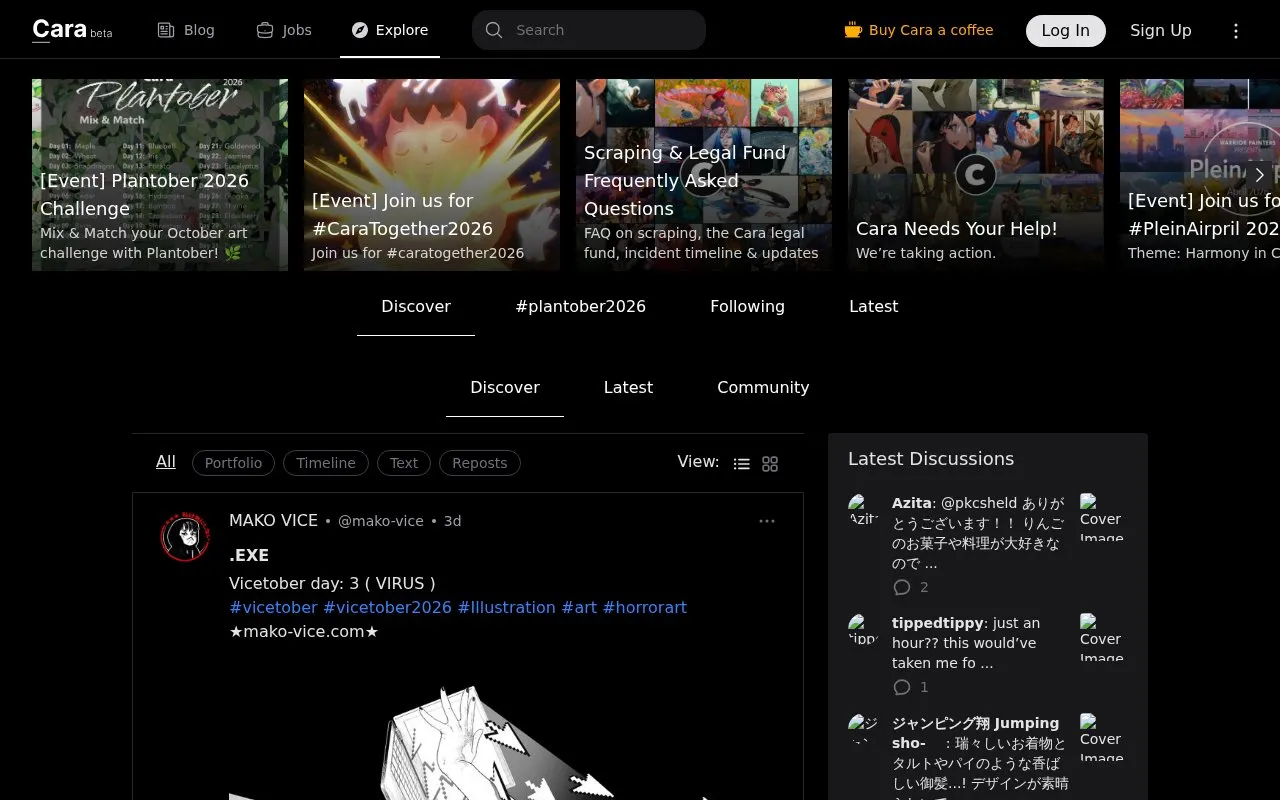1280x800 pixels.
Task: Click the coffee cup icon
Action: (x=853, y=30)
